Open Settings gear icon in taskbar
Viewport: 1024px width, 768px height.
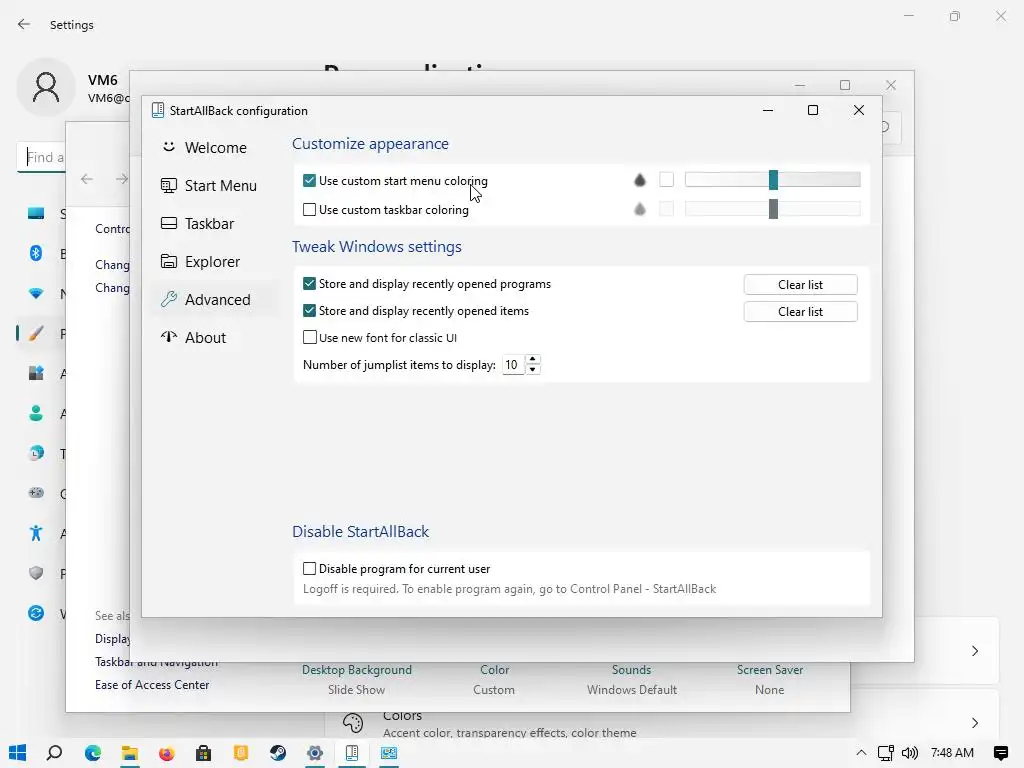coord(315,753)
